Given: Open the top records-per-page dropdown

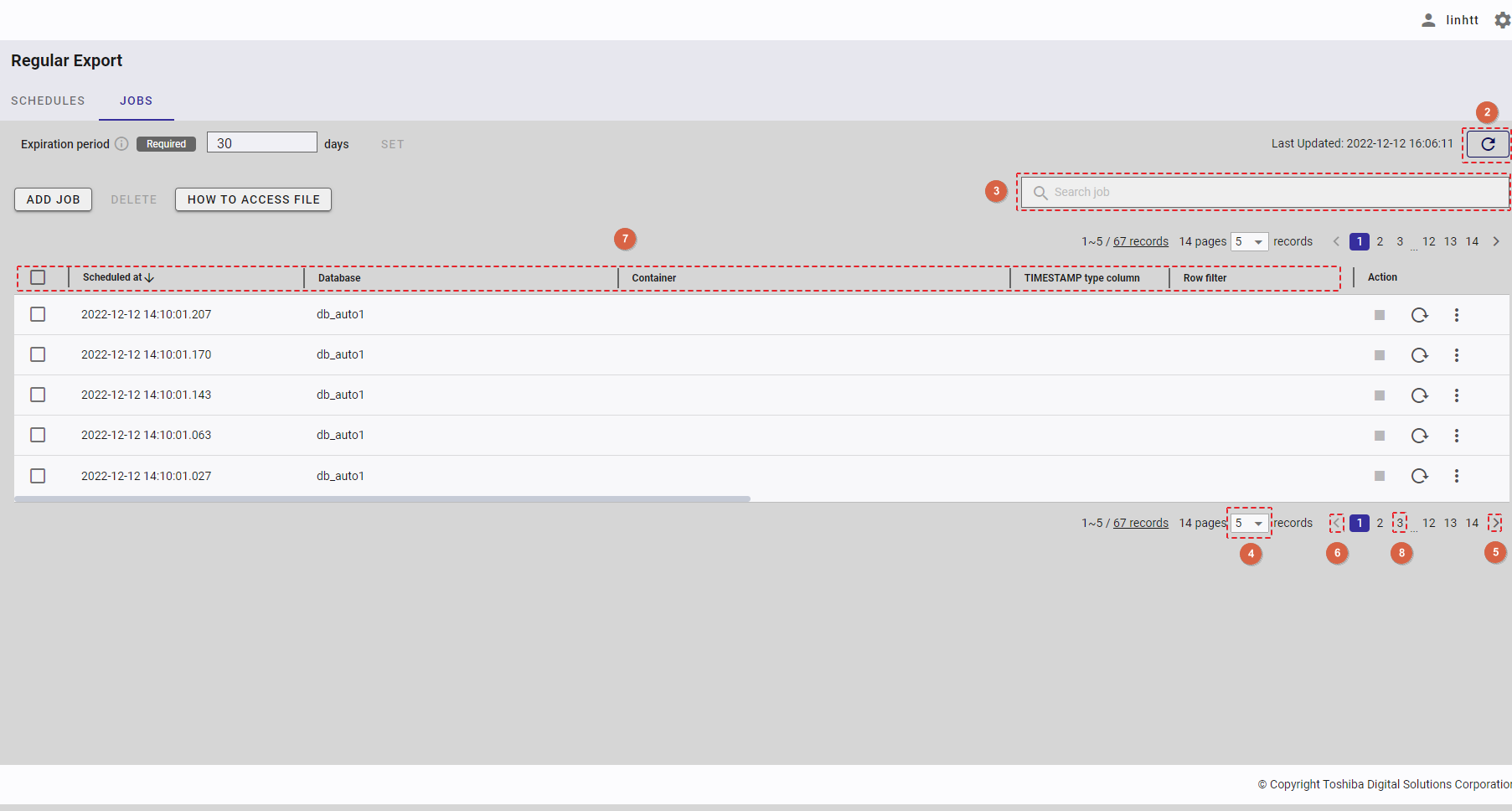Looking at the screenshot, I should point(1249,242).
